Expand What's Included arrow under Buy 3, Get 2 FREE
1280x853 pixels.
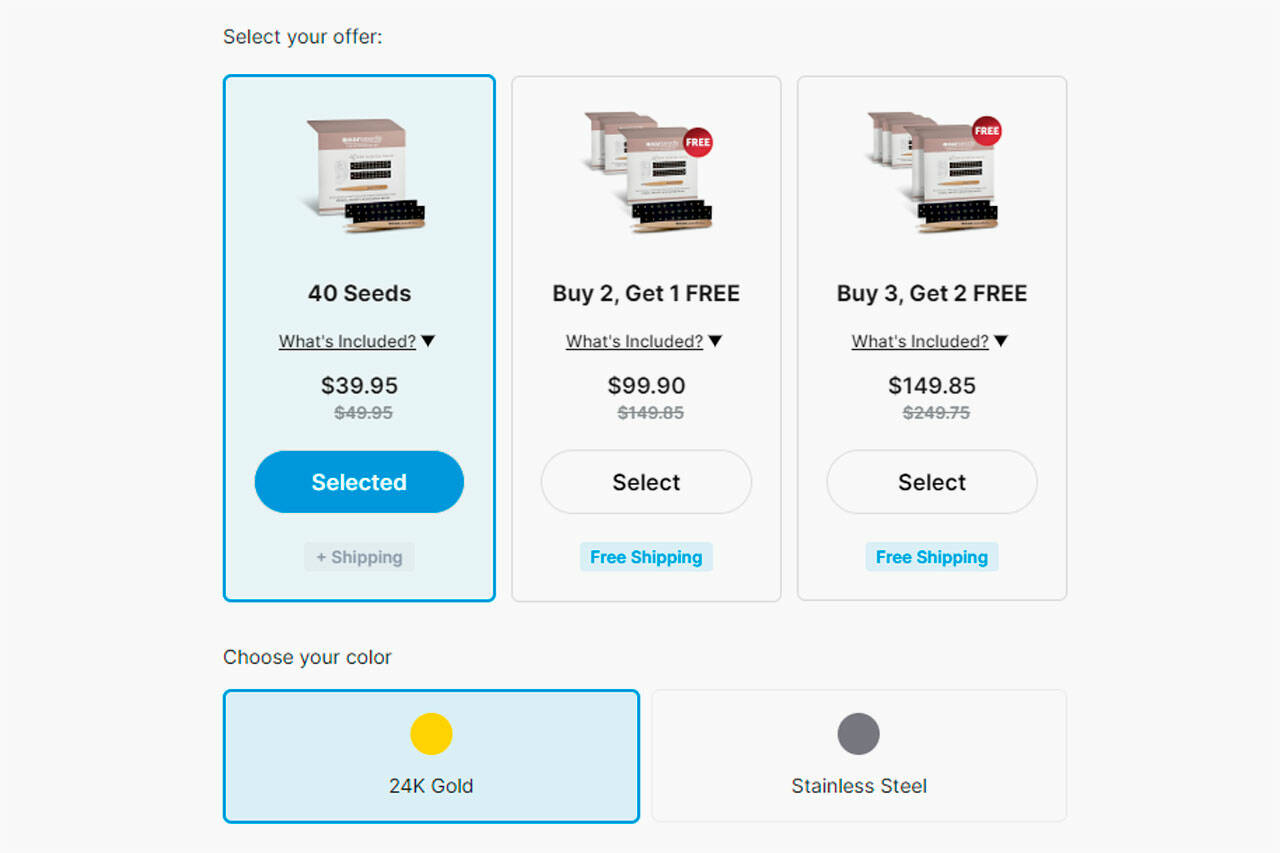click(x=1001, y=341)
